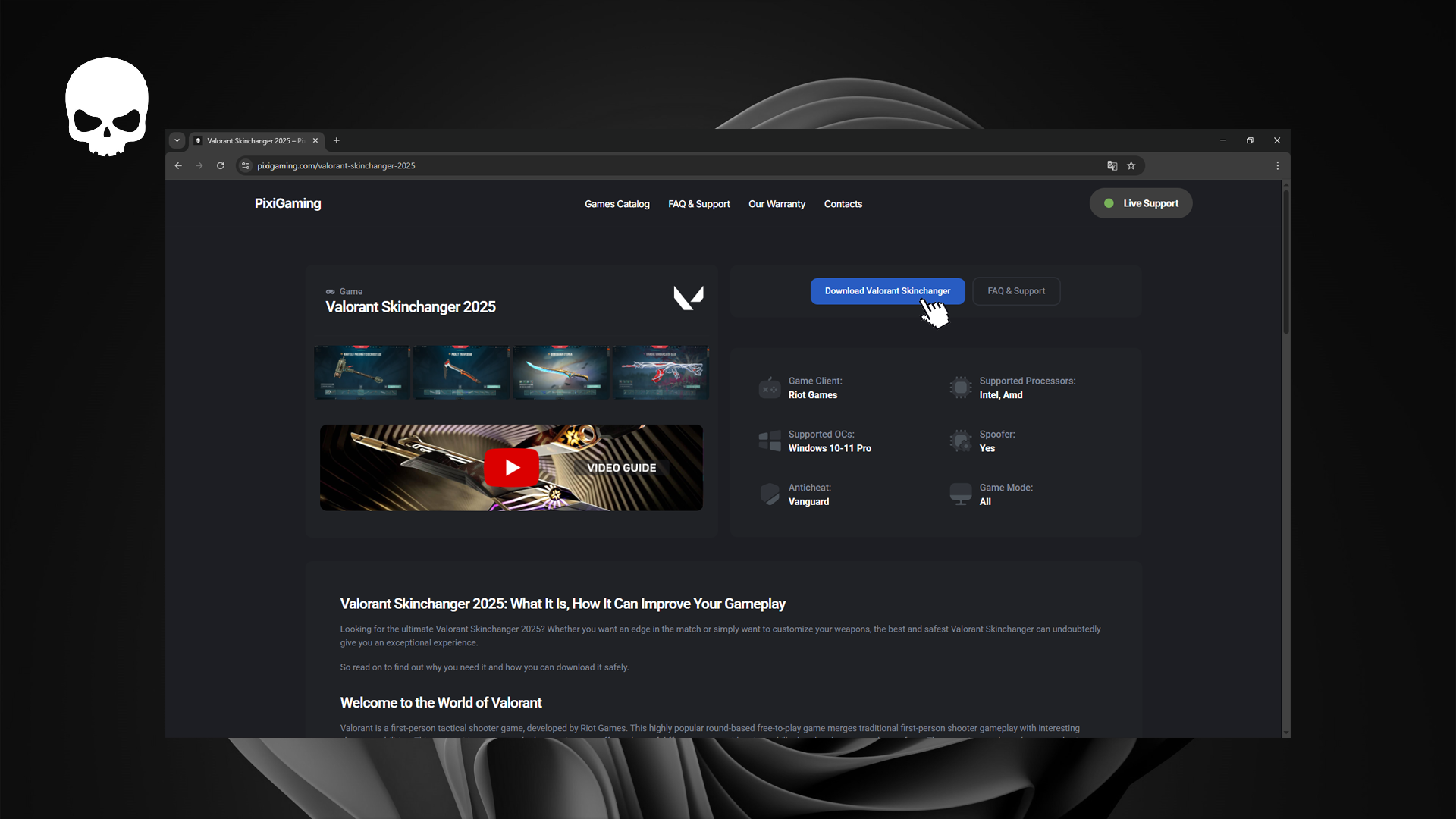
Task: Restore down the browser window
Action: pyautogui.click(x=1250, y=140)
